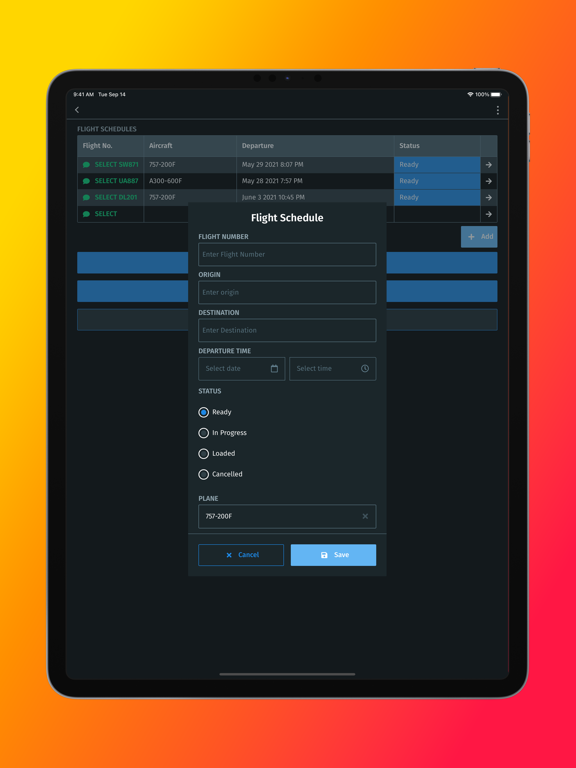Open the calendar icon in Select date
Image resolution: width=576 pixels, height=768 pixels.
pyautogui.click(x=274, y=369)
